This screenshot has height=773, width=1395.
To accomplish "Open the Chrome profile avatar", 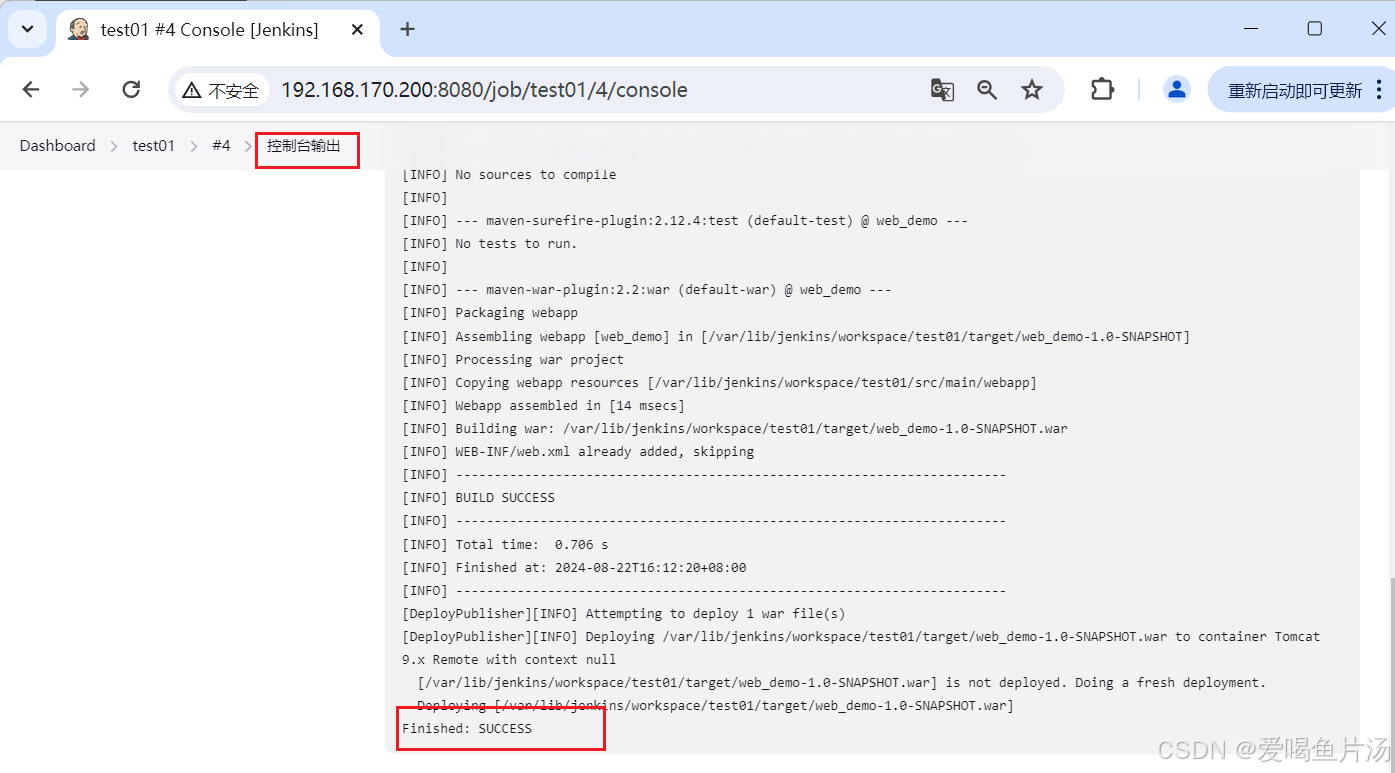I will 1177,90.
